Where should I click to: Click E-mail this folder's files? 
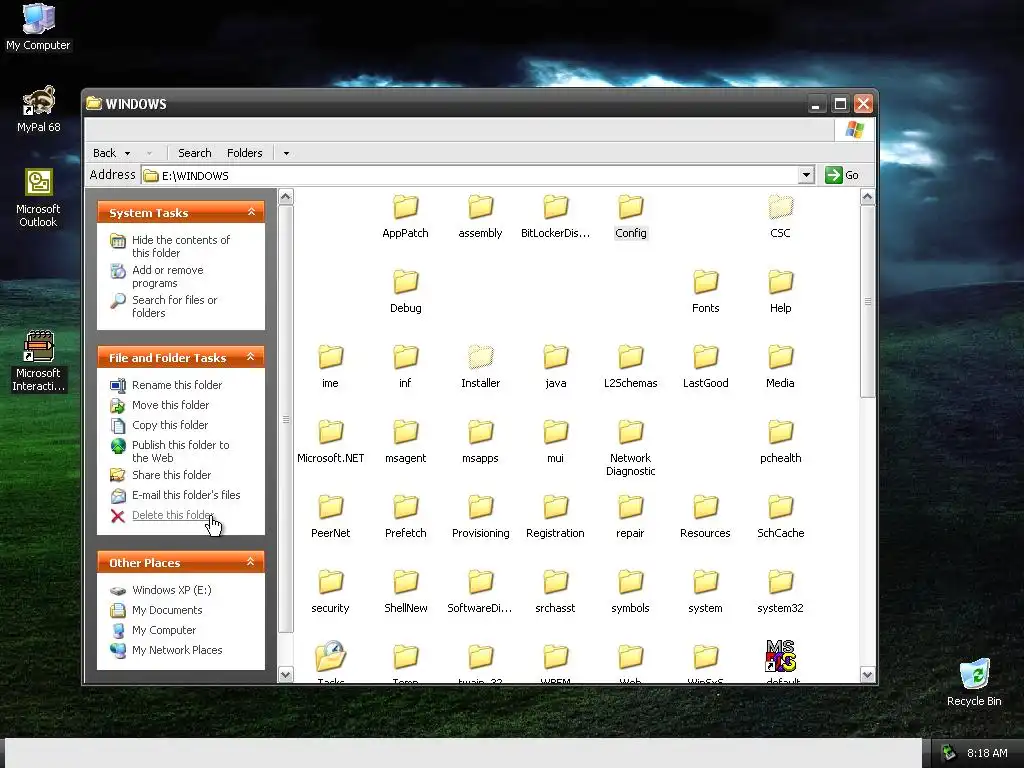click(186, 495)
